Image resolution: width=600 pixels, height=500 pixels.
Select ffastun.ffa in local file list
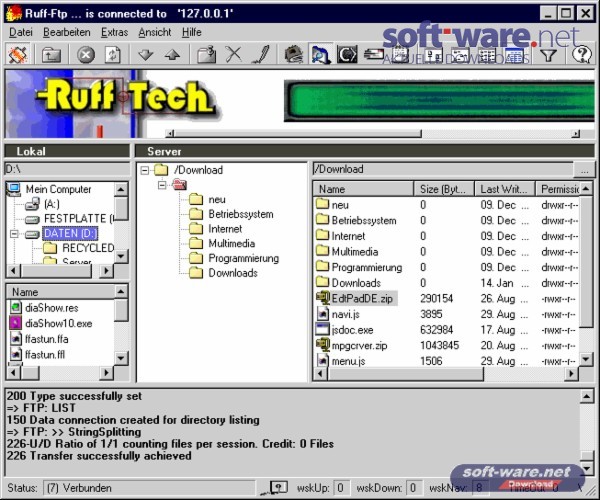(47, 339)
